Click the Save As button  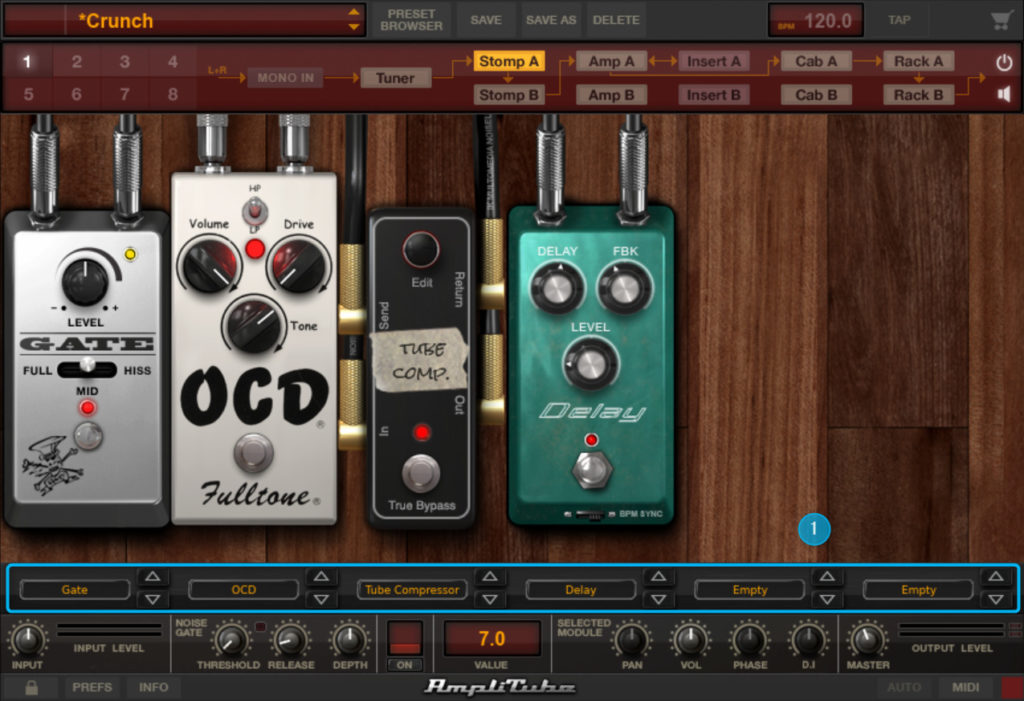pyautogui.click(x=551, y=20)
